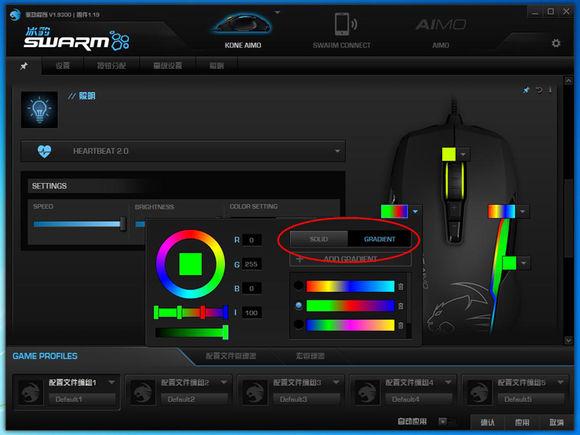Screen dimensions: 580x435
Task: Click the left side zone gradient swatch on mouse
Action: [x=394, y=212]
